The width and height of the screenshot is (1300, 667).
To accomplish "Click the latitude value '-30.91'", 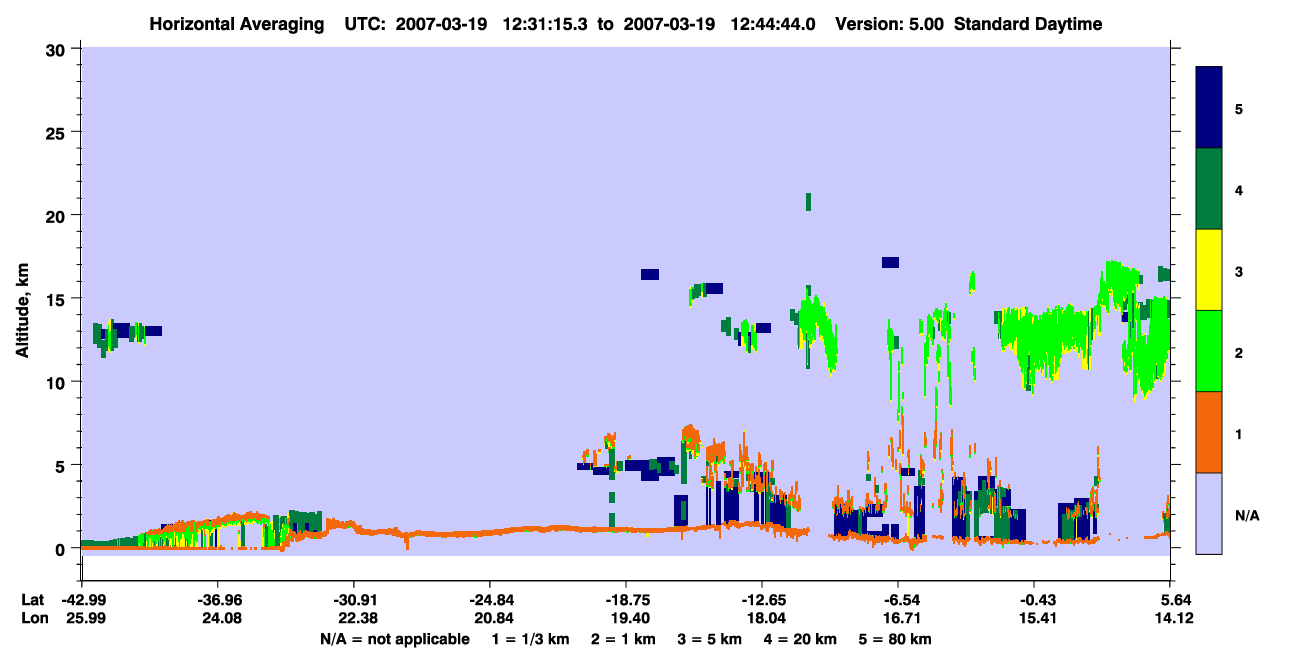I will [x=354, y=599].
